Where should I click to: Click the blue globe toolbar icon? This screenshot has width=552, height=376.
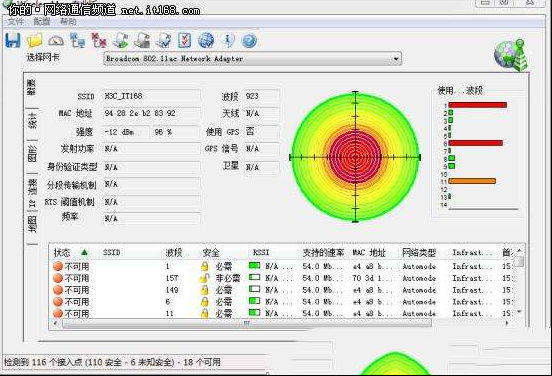pos(206,40)
